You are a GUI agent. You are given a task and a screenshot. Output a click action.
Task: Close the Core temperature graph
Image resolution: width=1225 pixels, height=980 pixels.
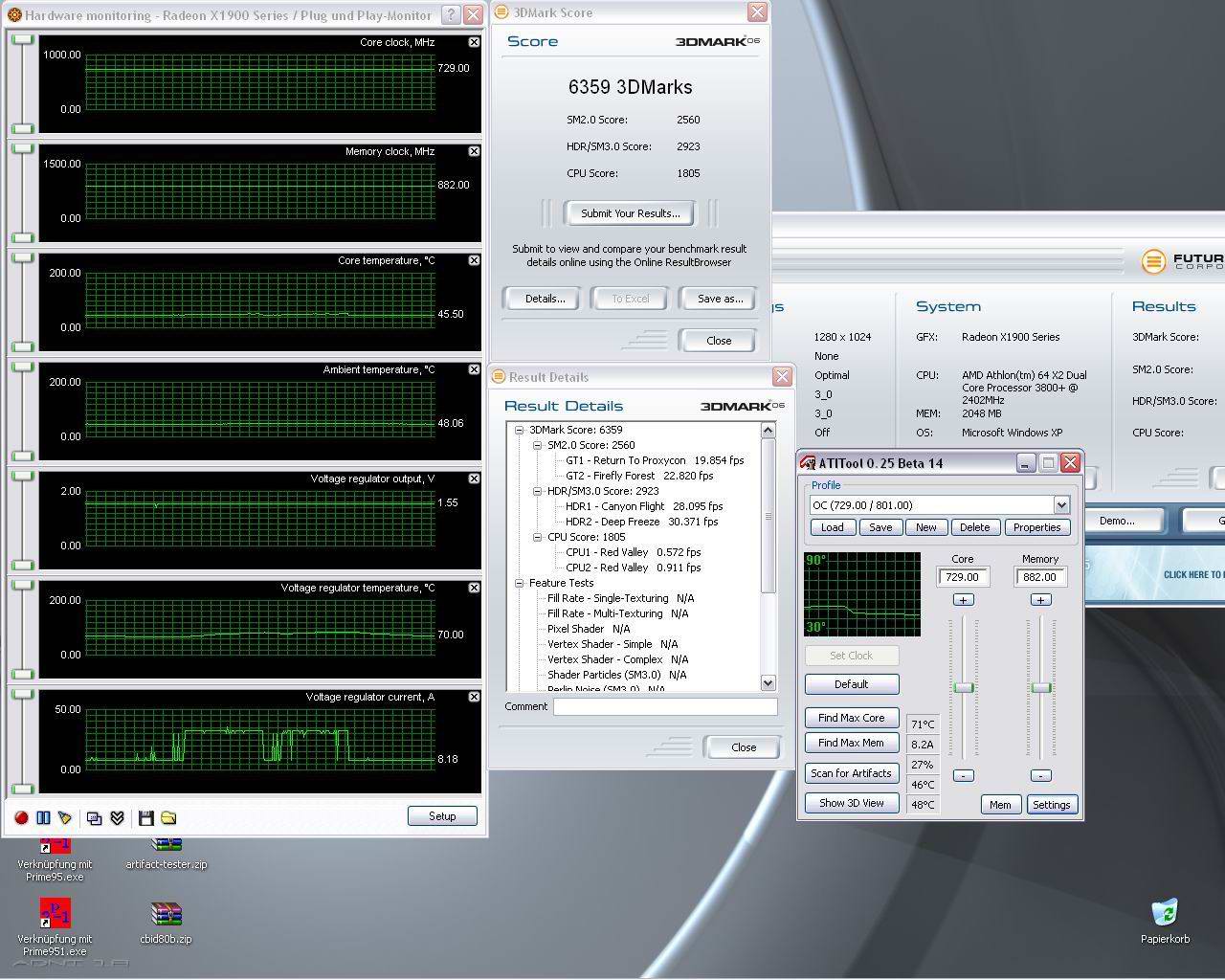474,260
